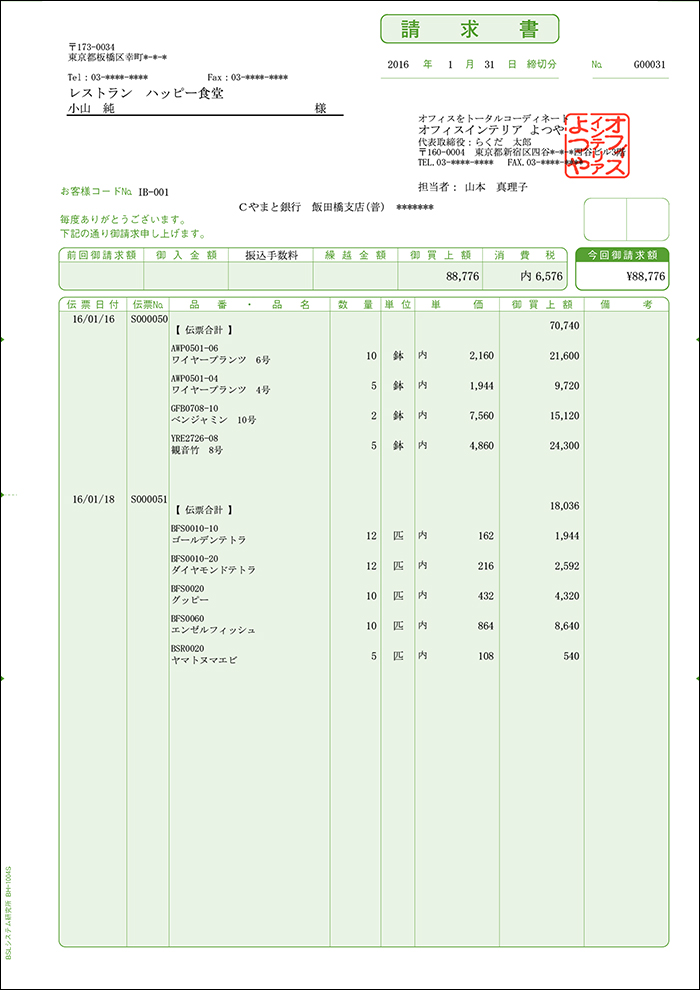This screenshot has height=990, width=700.
Task: Click the 請求書 title heading
Action: [470, 29]
